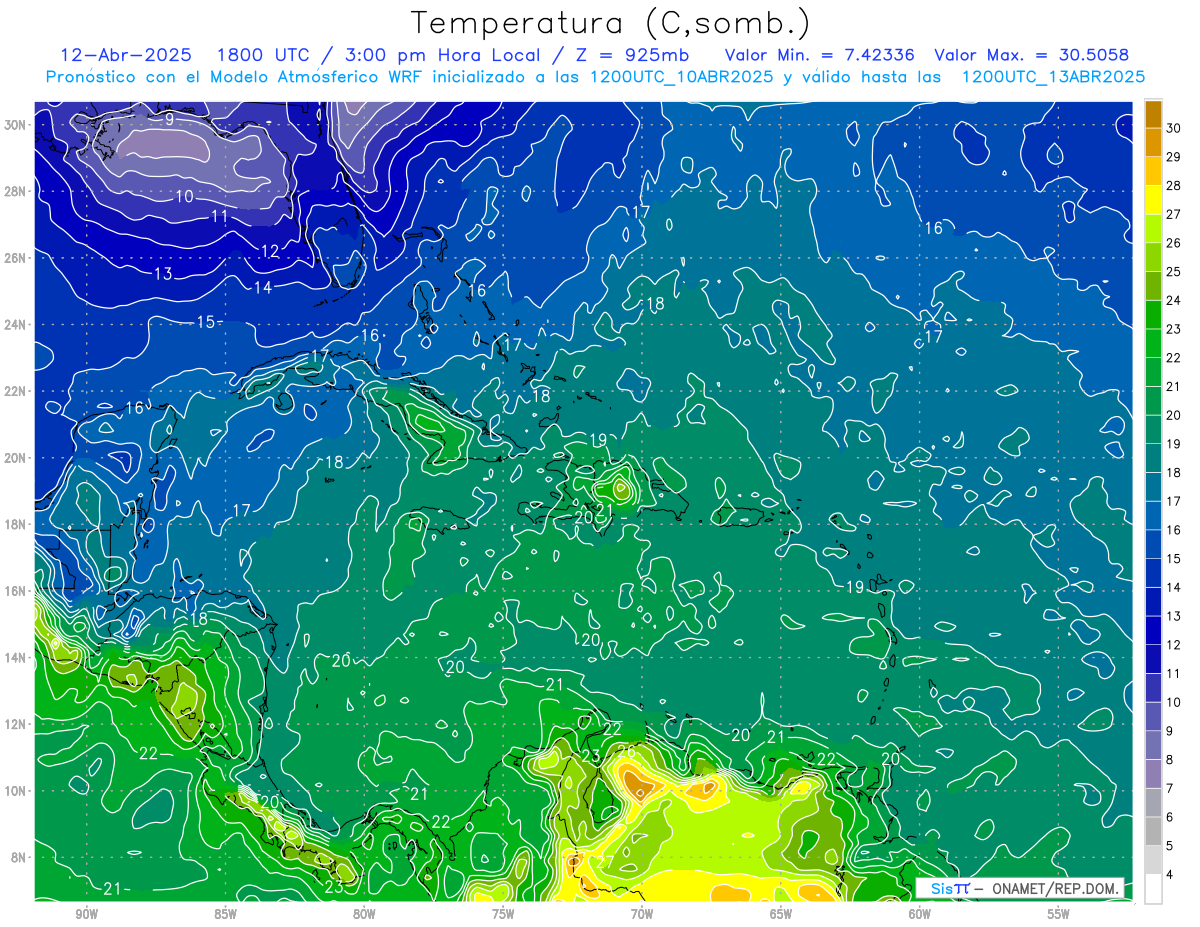1200x927 pixels.
Task: Click the "ONAMET/REP.DOM." credit label
Action: (x=1054, y=889)
